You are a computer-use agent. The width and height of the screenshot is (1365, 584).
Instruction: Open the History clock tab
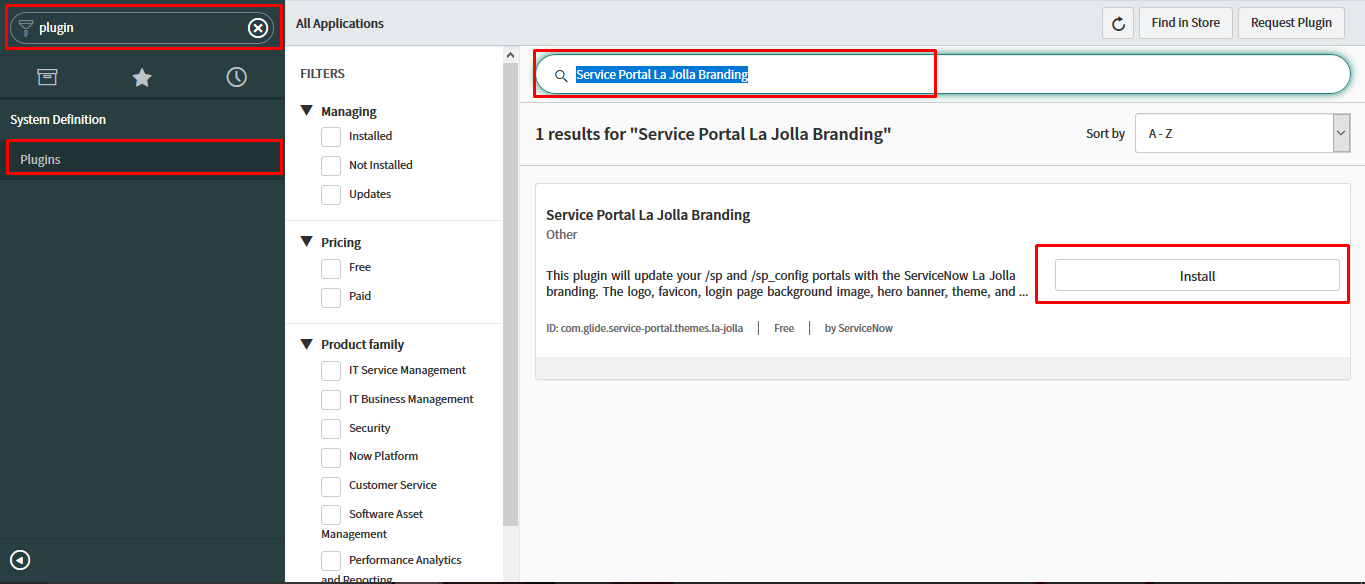(237, 77)
